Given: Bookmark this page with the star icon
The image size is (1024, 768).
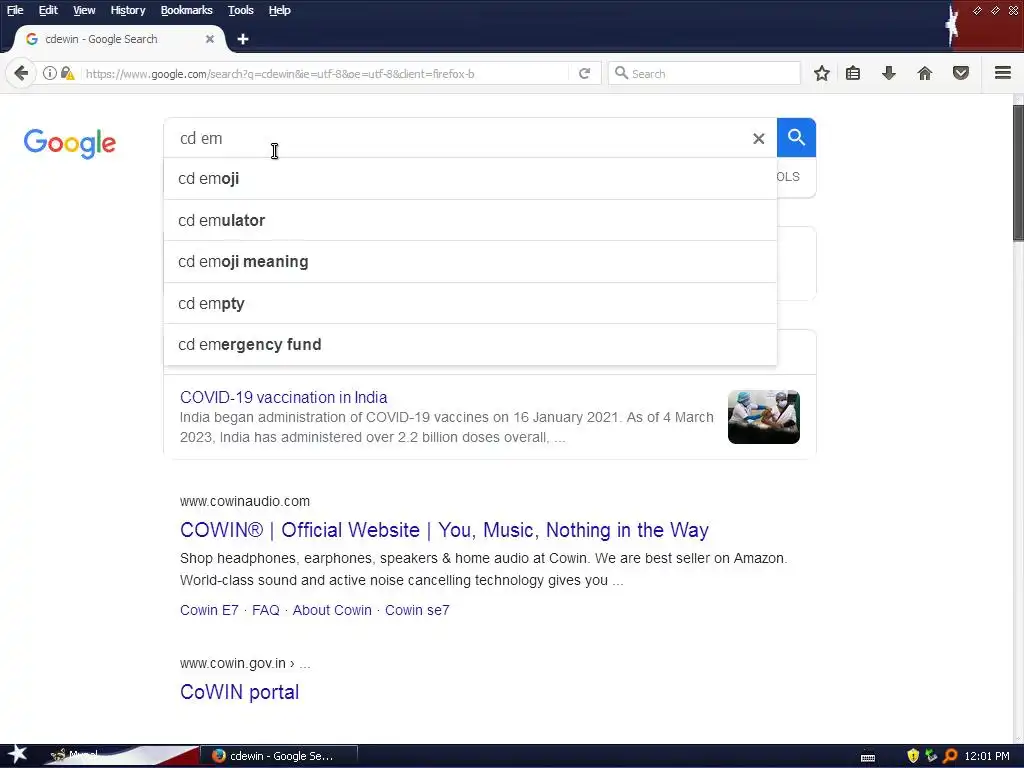Looking at the screenshot, I should point(822,73).
